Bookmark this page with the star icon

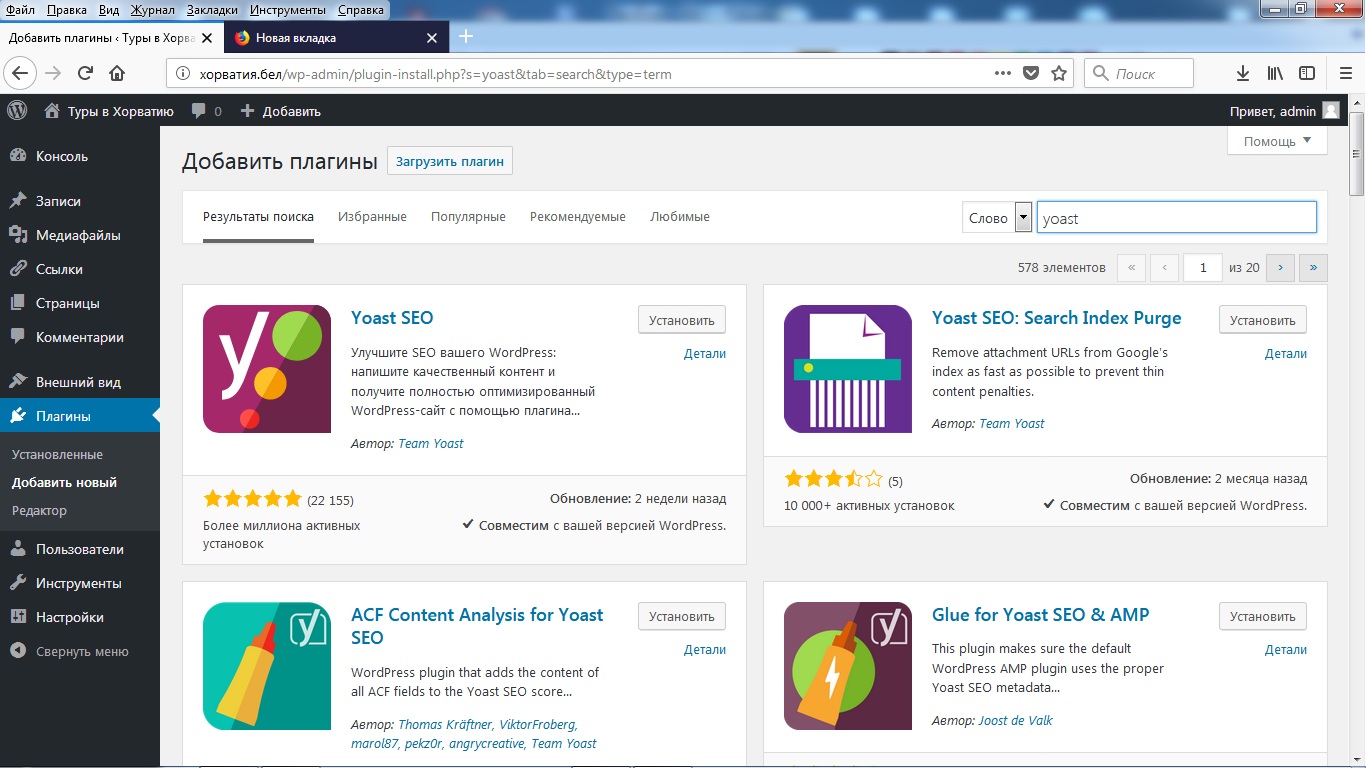pos(1059,73)
